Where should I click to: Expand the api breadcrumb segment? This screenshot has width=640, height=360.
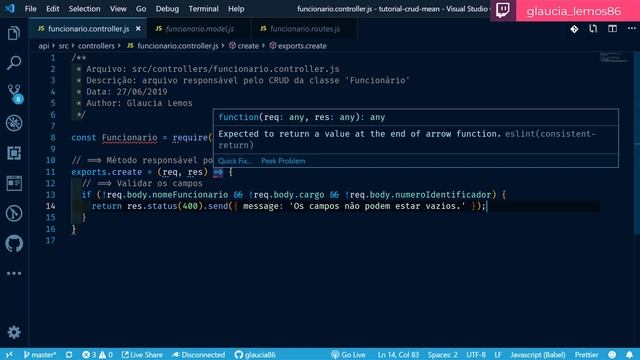coord(44,46)
